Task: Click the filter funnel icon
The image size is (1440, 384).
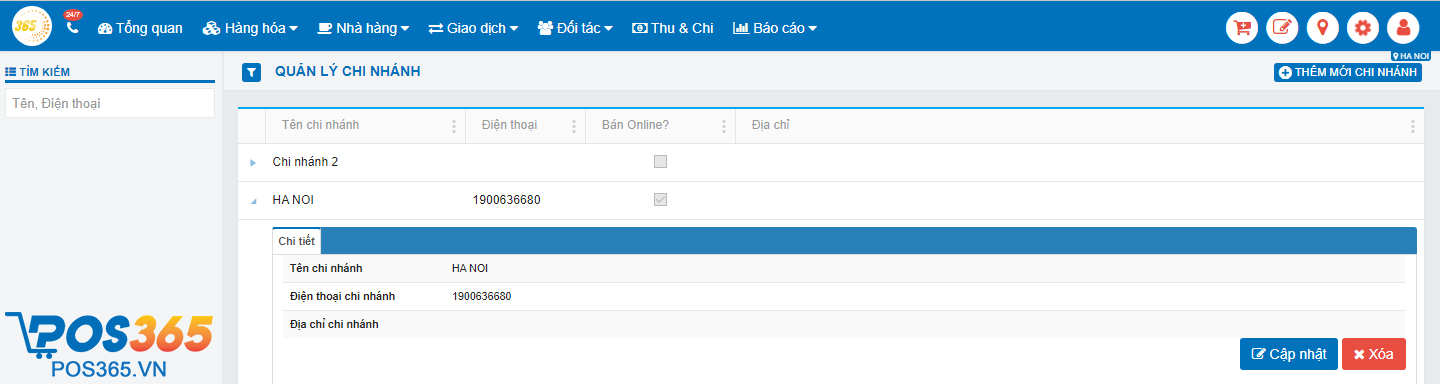Action: 252,72
